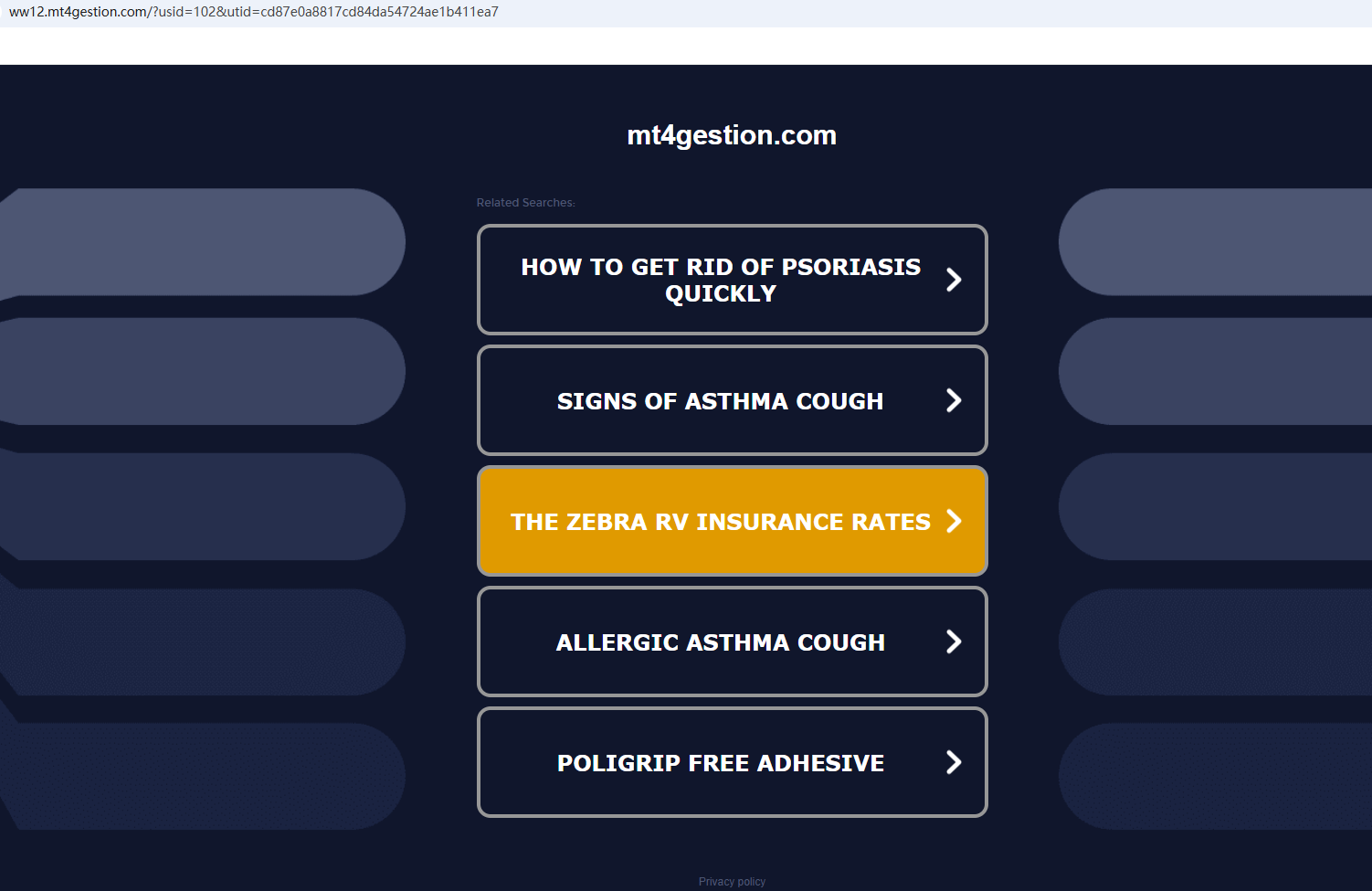
Task: Click the arrow on the orange Zebra RV result
Action: point(954,521)
